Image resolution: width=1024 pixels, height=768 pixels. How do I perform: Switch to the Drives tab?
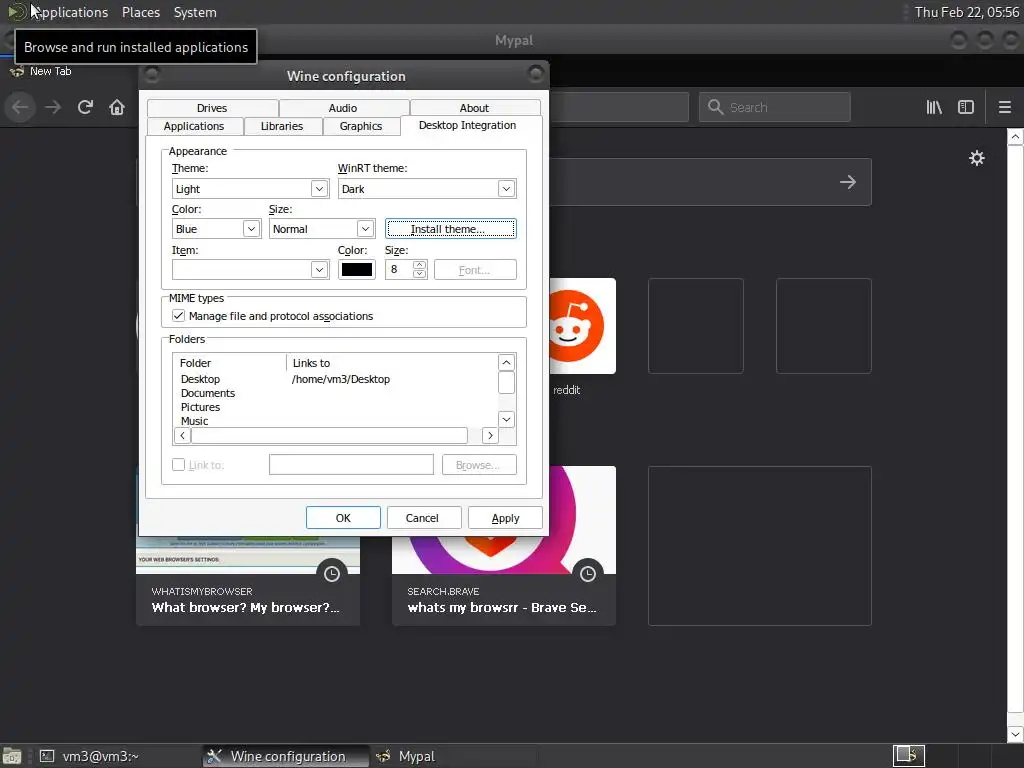(212, 108)
